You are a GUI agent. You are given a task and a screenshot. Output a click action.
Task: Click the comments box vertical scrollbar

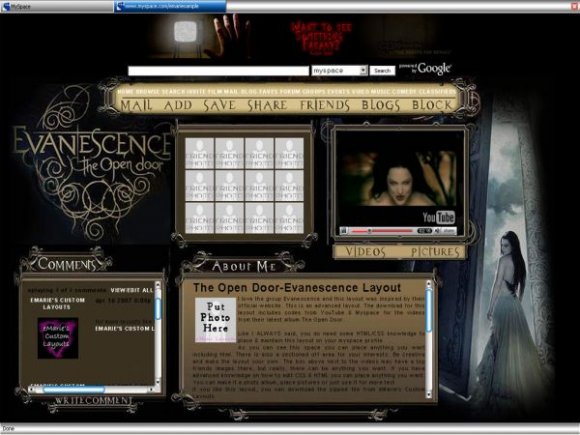pos(158,333)
